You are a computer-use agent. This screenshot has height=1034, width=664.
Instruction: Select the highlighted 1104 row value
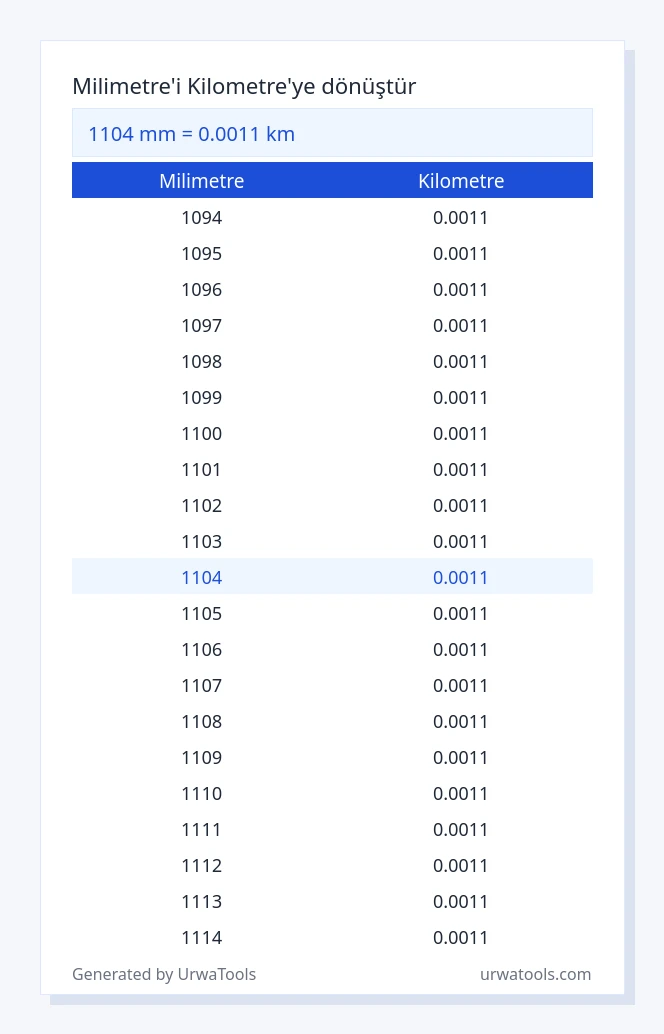pos(202,578)
